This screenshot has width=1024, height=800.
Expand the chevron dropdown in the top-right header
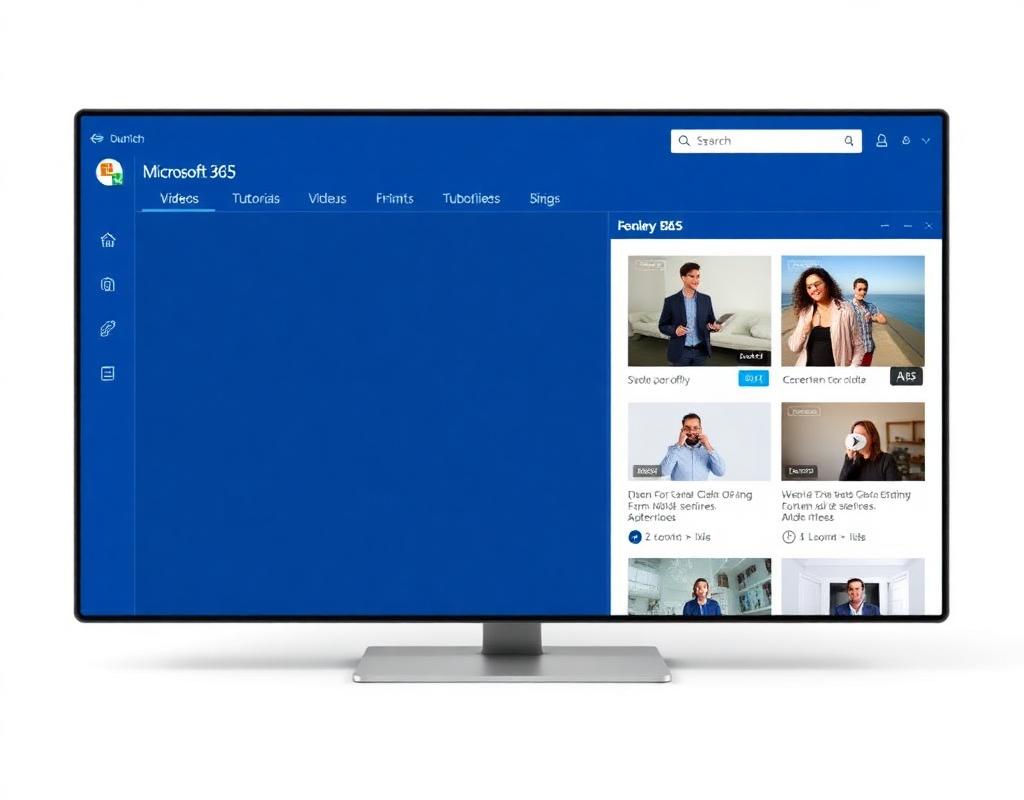(x=926, y=140)
